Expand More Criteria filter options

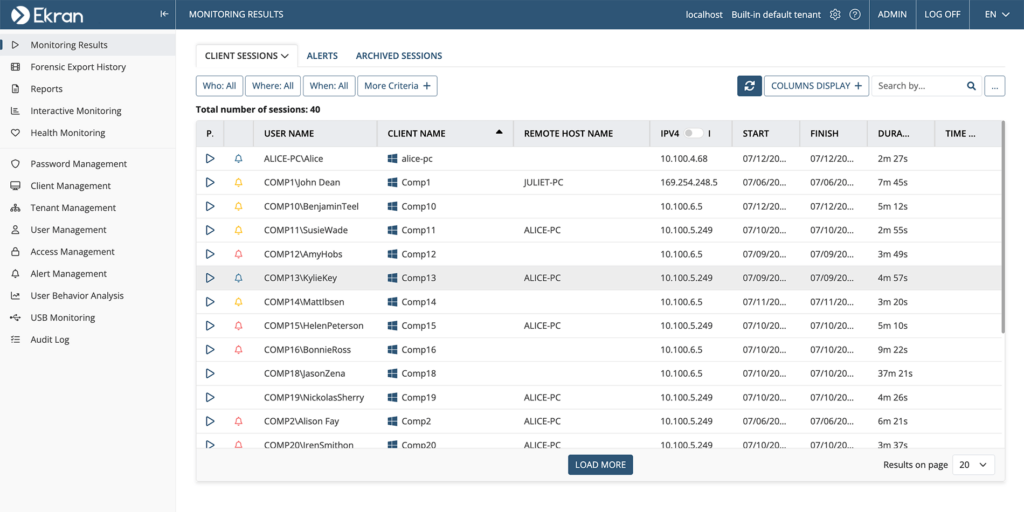tap(397, 86)
